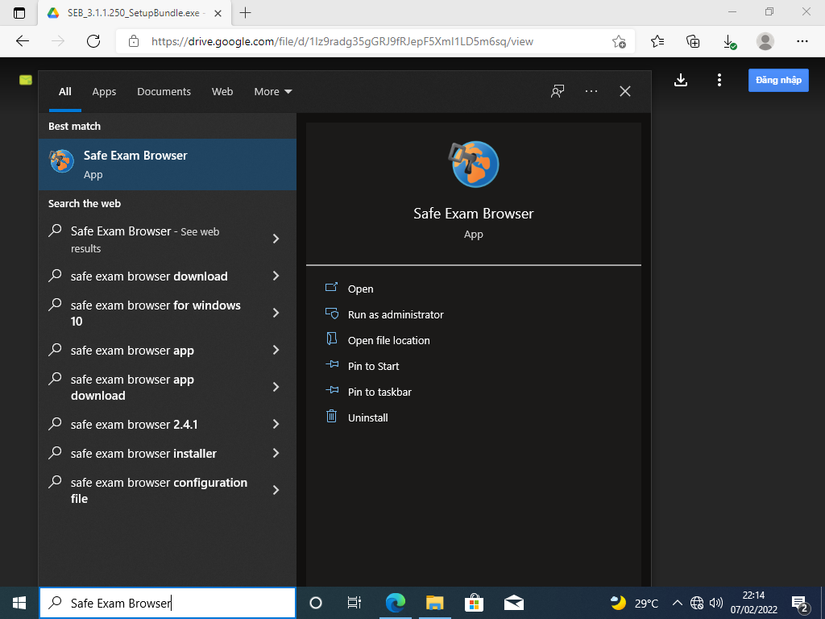825x619 pixels.
Task: Open Edge Settings and more menu
Action: pos(802,41)
